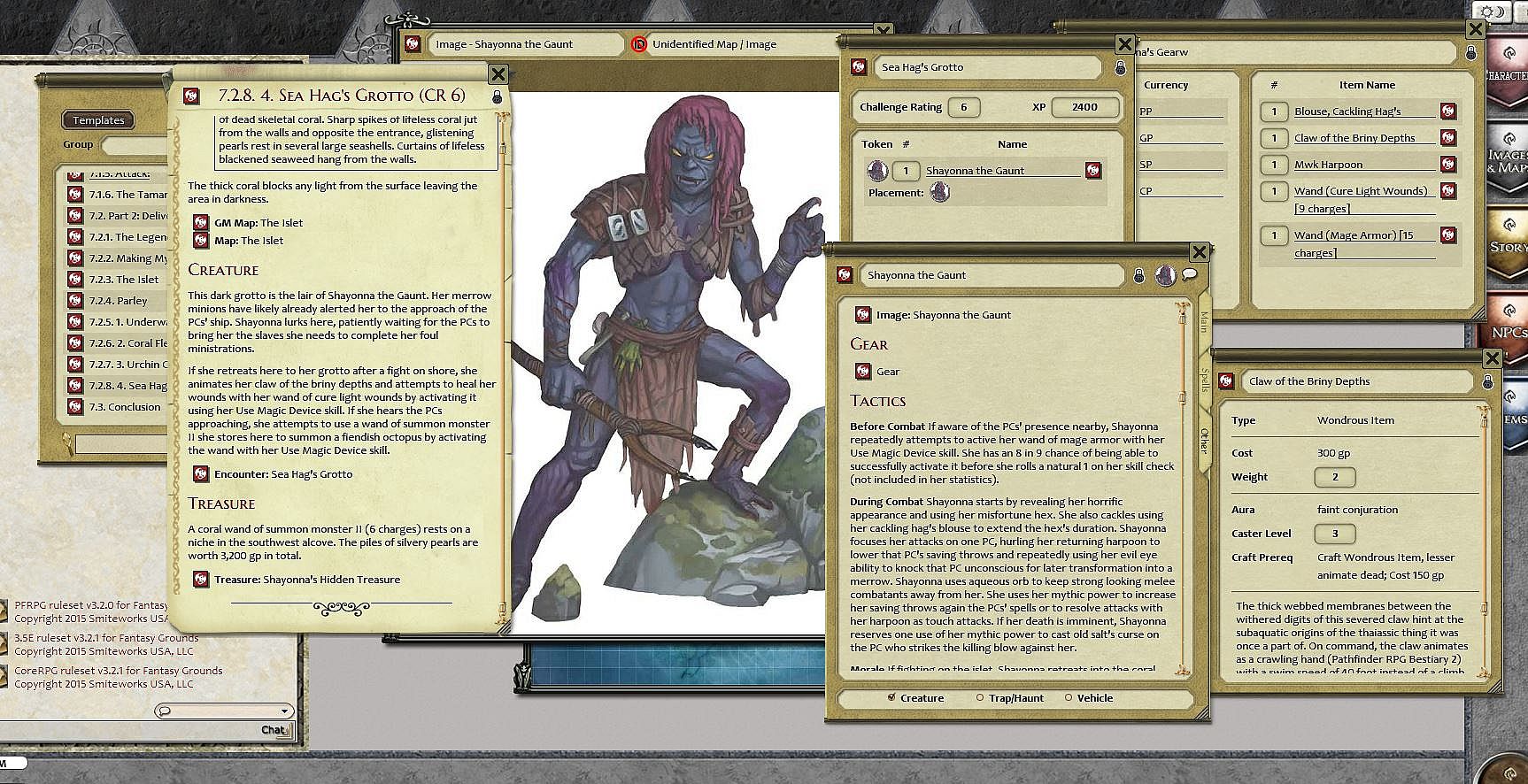The image size is (1528, 784).
Task: Open Image: Shayonna the Gaunt link icon
Action: [x=863, y=315]
